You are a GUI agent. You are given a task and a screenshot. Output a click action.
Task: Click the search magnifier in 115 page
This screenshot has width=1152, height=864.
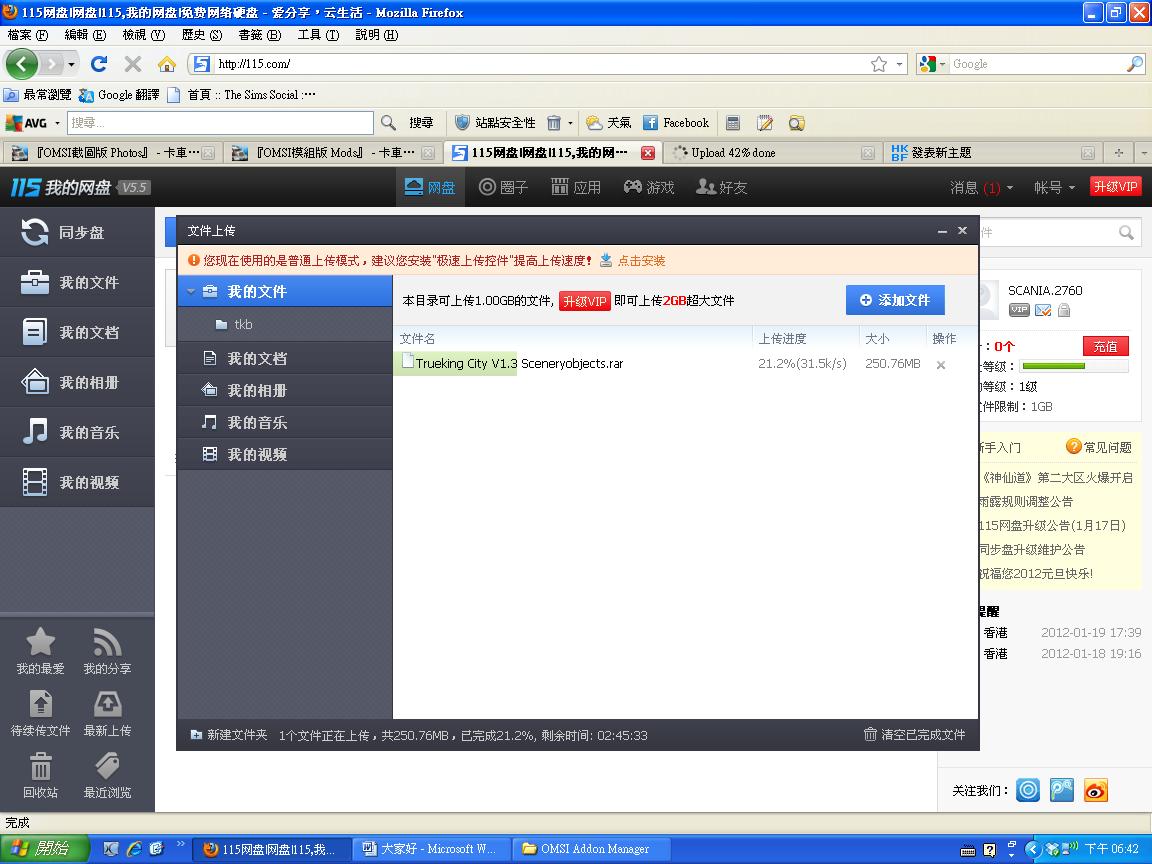1126,233
